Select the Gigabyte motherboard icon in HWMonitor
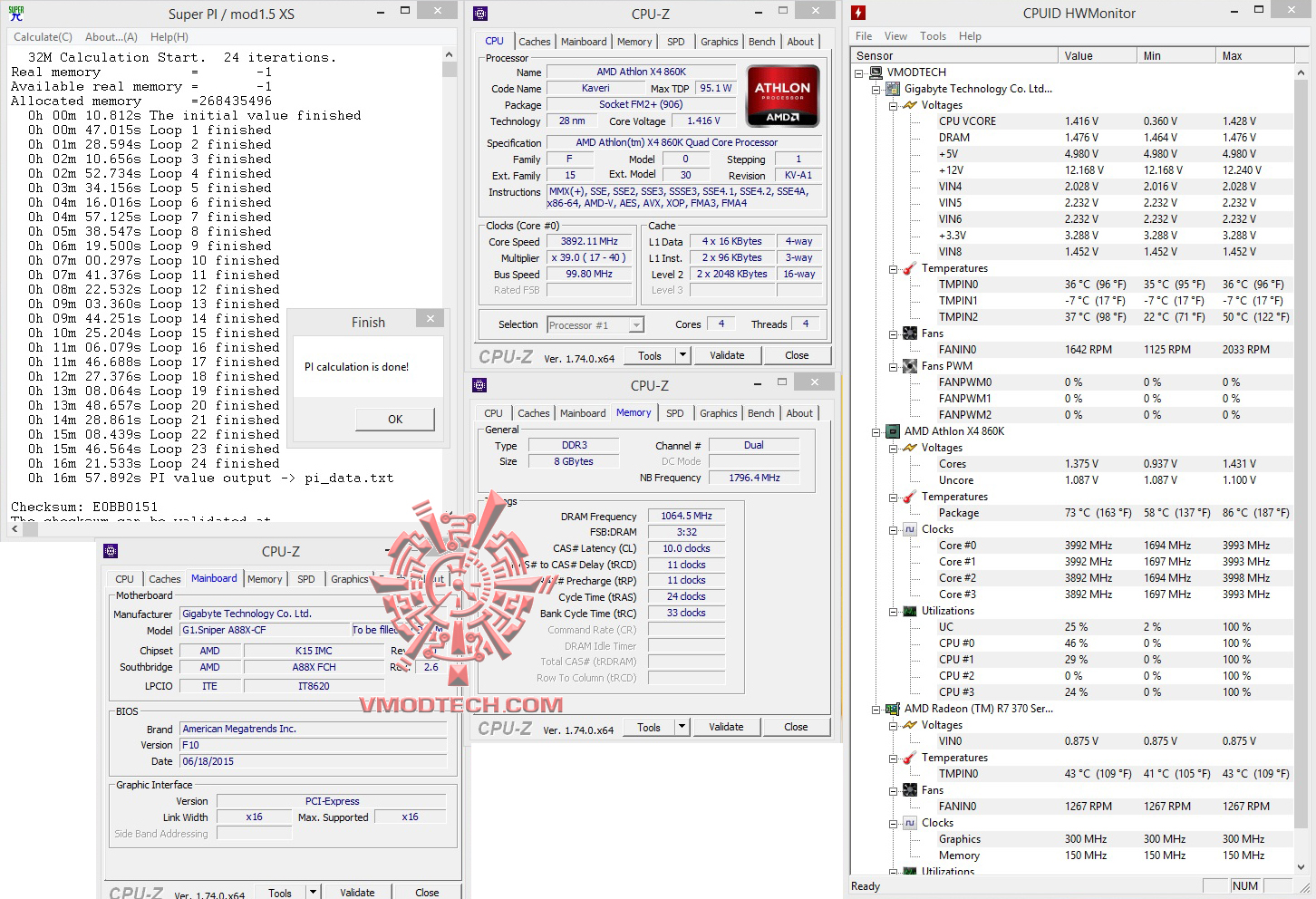1316x899 pixels. 893,89
